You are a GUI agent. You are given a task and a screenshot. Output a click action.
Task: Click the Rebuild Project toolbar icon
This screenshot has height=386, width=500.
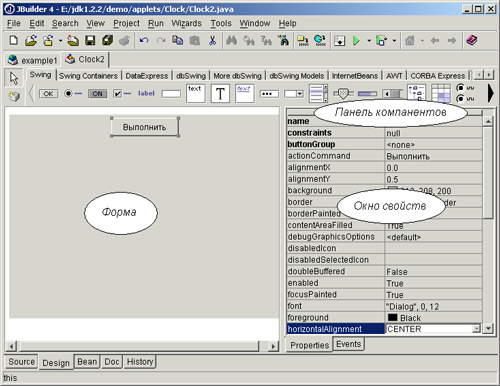tap(320, 41)
